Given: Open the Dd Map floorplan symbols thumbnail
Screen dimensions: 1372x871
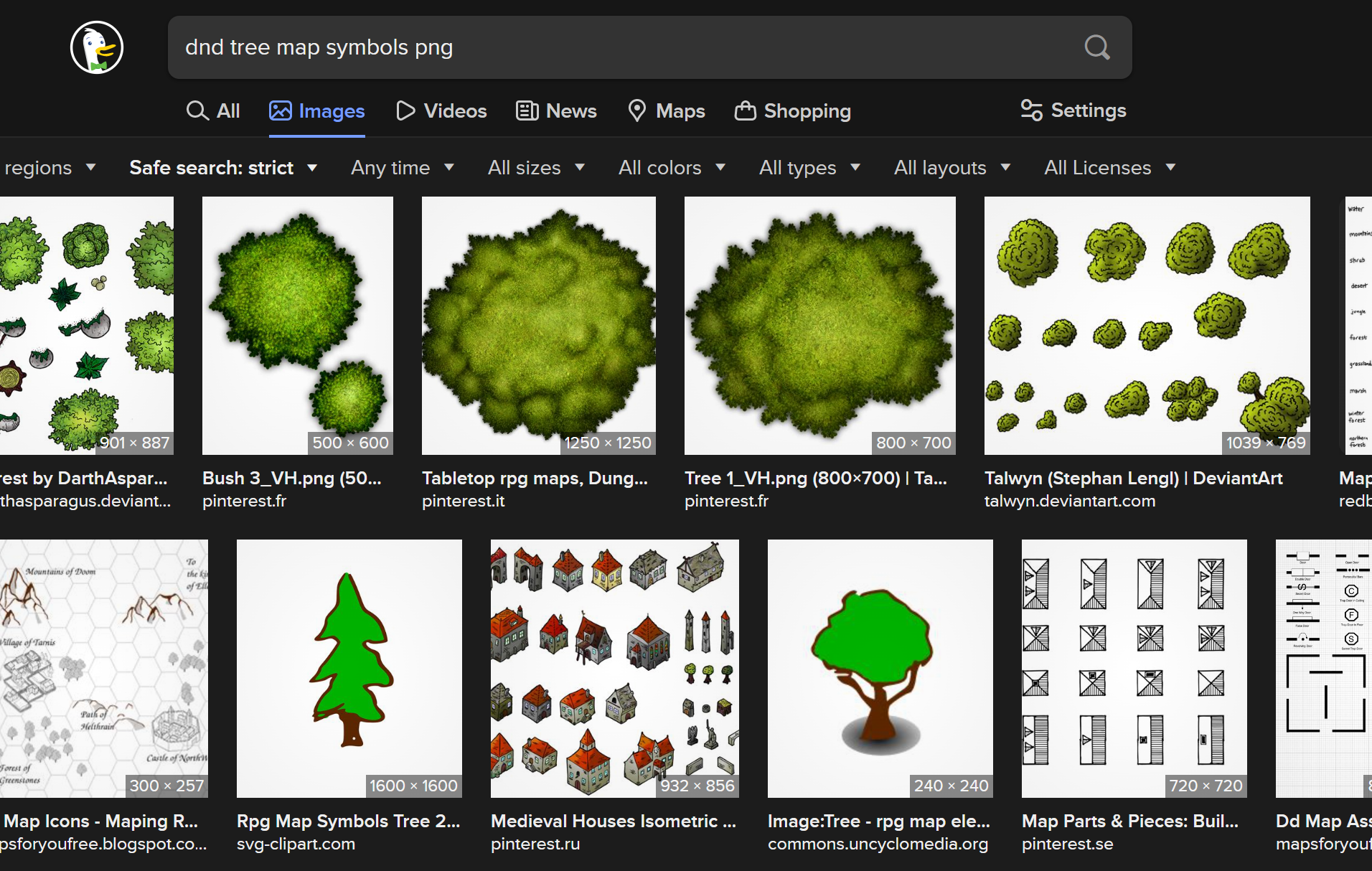Looking at the screenshot, I should [1324, 668].
